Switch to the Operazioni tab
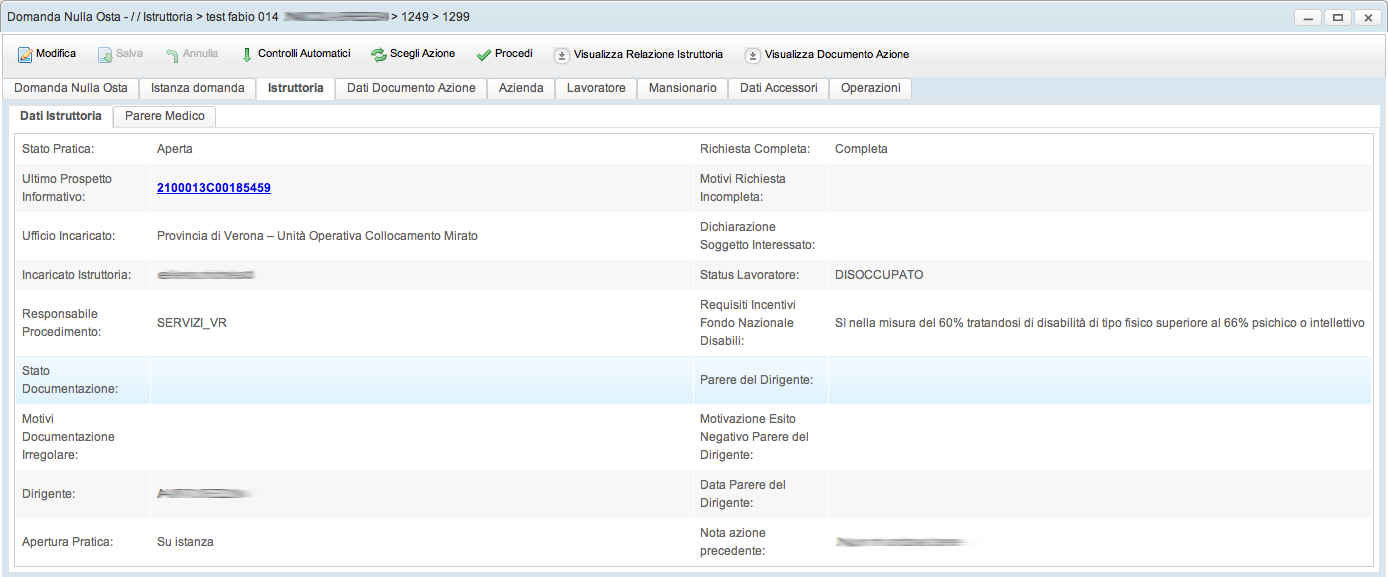1388x577 pixels. pos(870,88)
